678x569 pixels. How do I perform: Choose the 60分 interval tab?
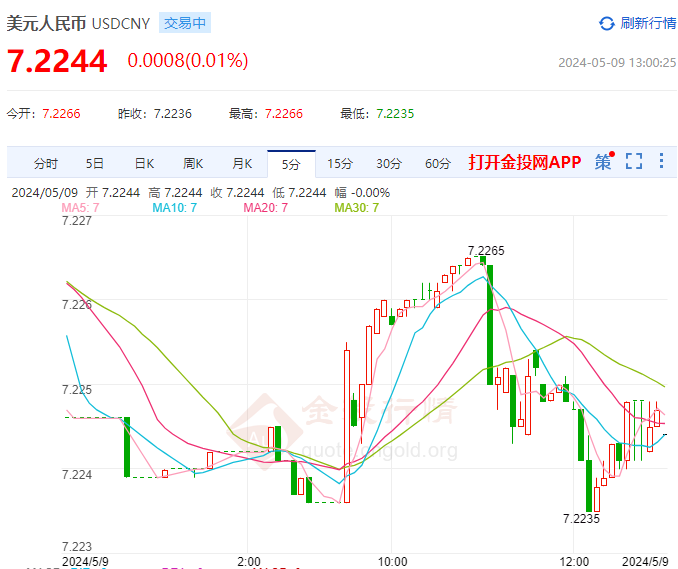(437, 163)
